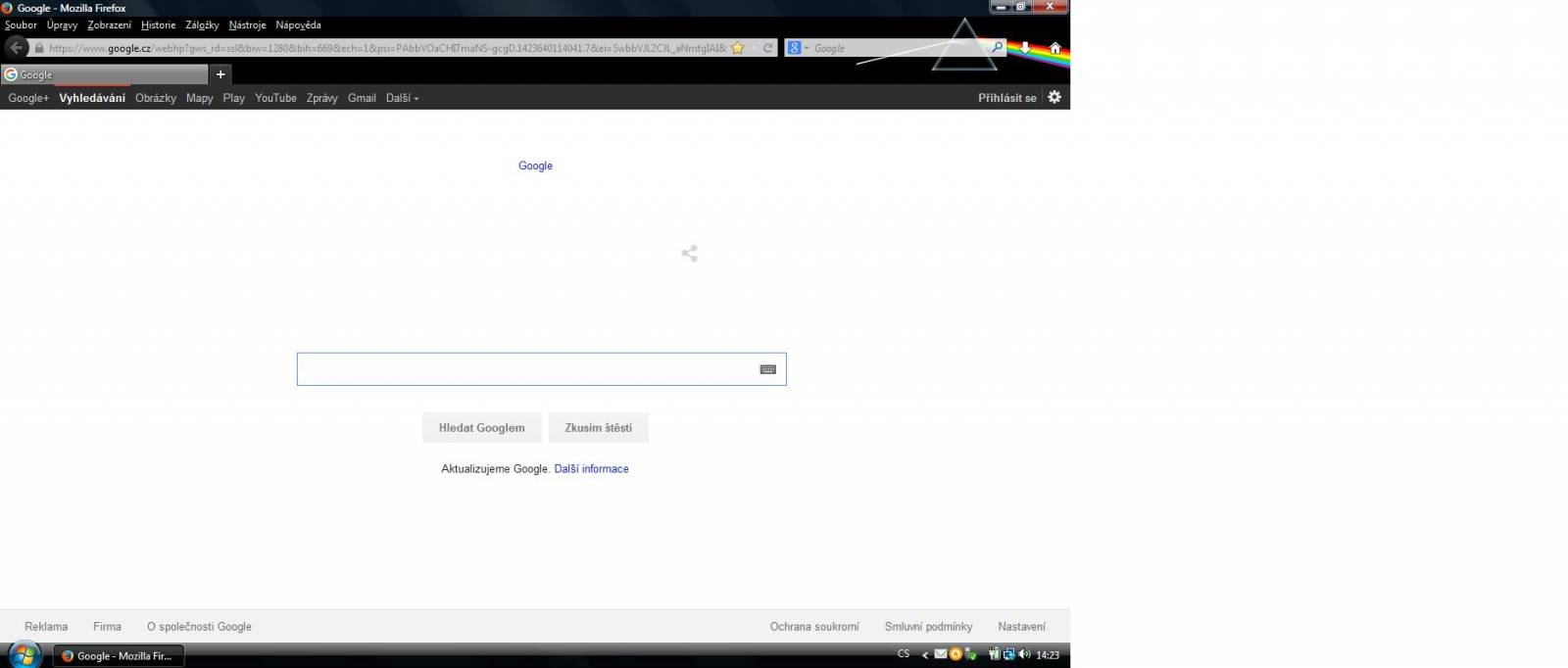Open the Soubor menu

pyautogui.click(x=21, y=25)
